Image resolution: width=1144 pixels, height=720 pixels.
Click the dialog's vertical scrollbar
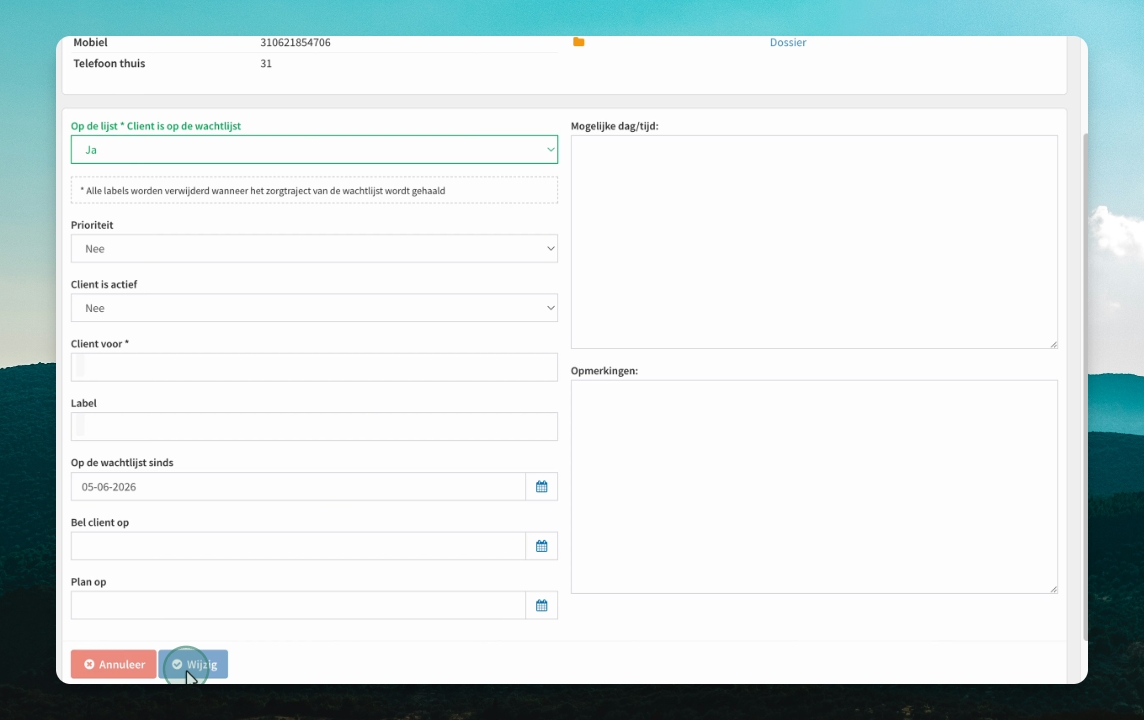pyautogui.click(x=1084, y=387)
